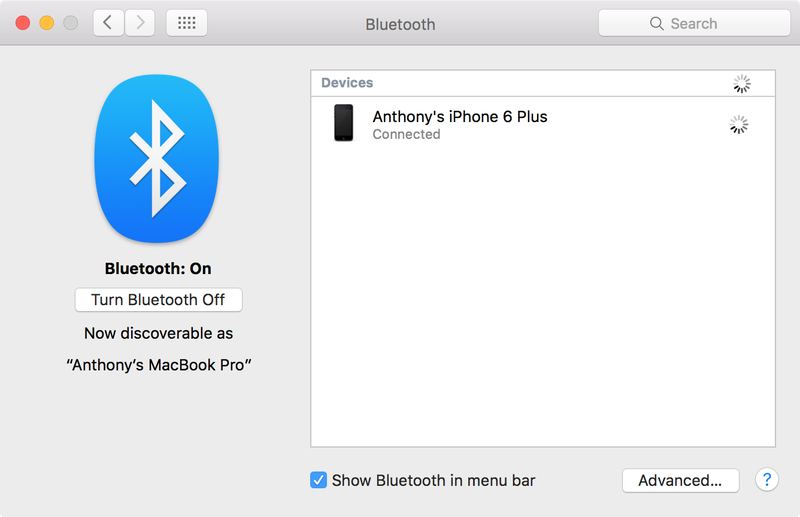Click the spinner beside Anthony's iPhone 6 Plus
The height and width of the screenshot is (517, 800).
(x=738, y=125)
